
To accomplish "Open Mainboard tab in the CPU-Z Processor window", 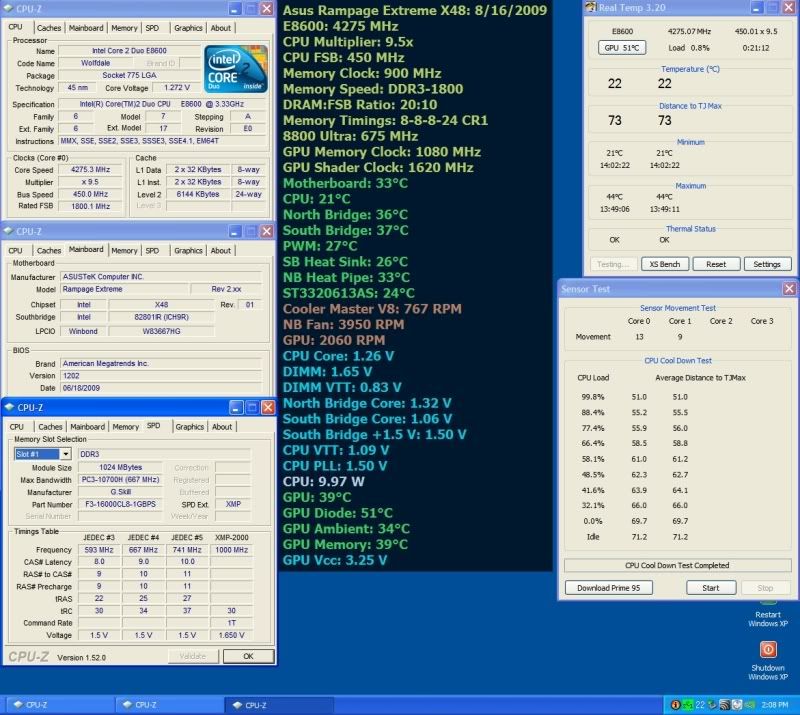I will click(86, 28).
